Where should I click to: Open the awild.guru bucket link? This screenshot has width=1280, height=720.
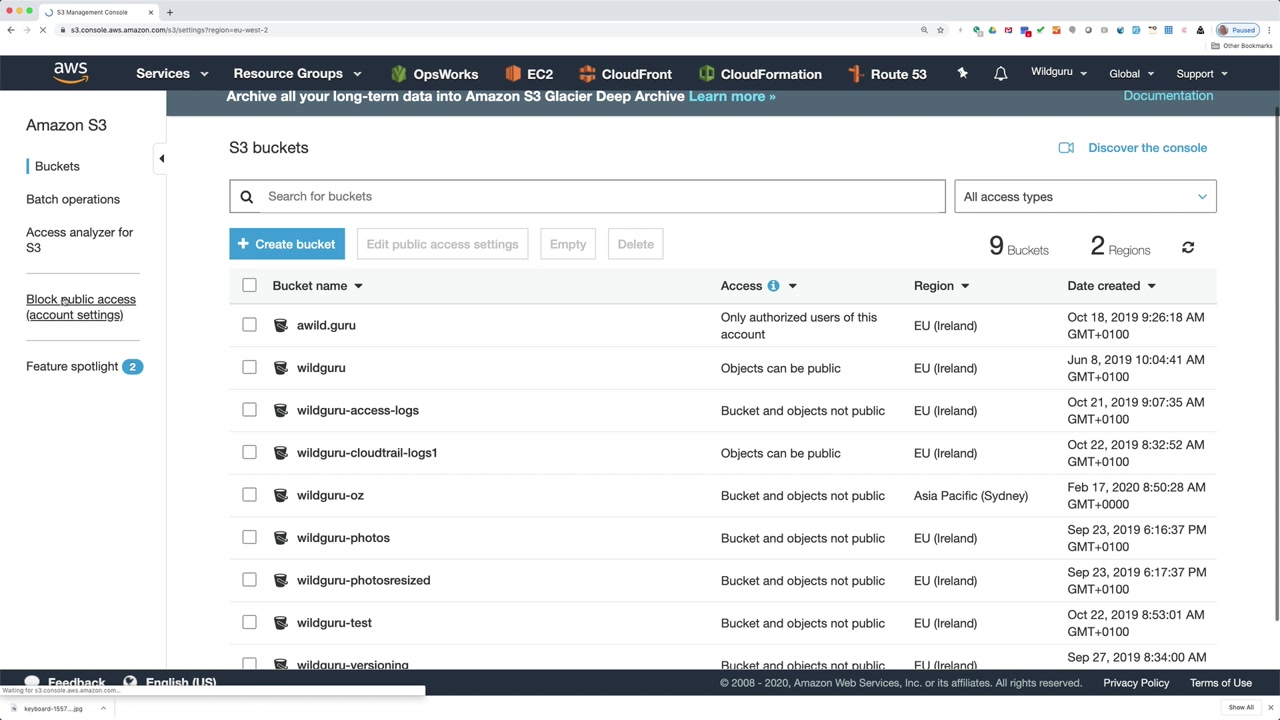pyautogui.click(x=326, y=325)
